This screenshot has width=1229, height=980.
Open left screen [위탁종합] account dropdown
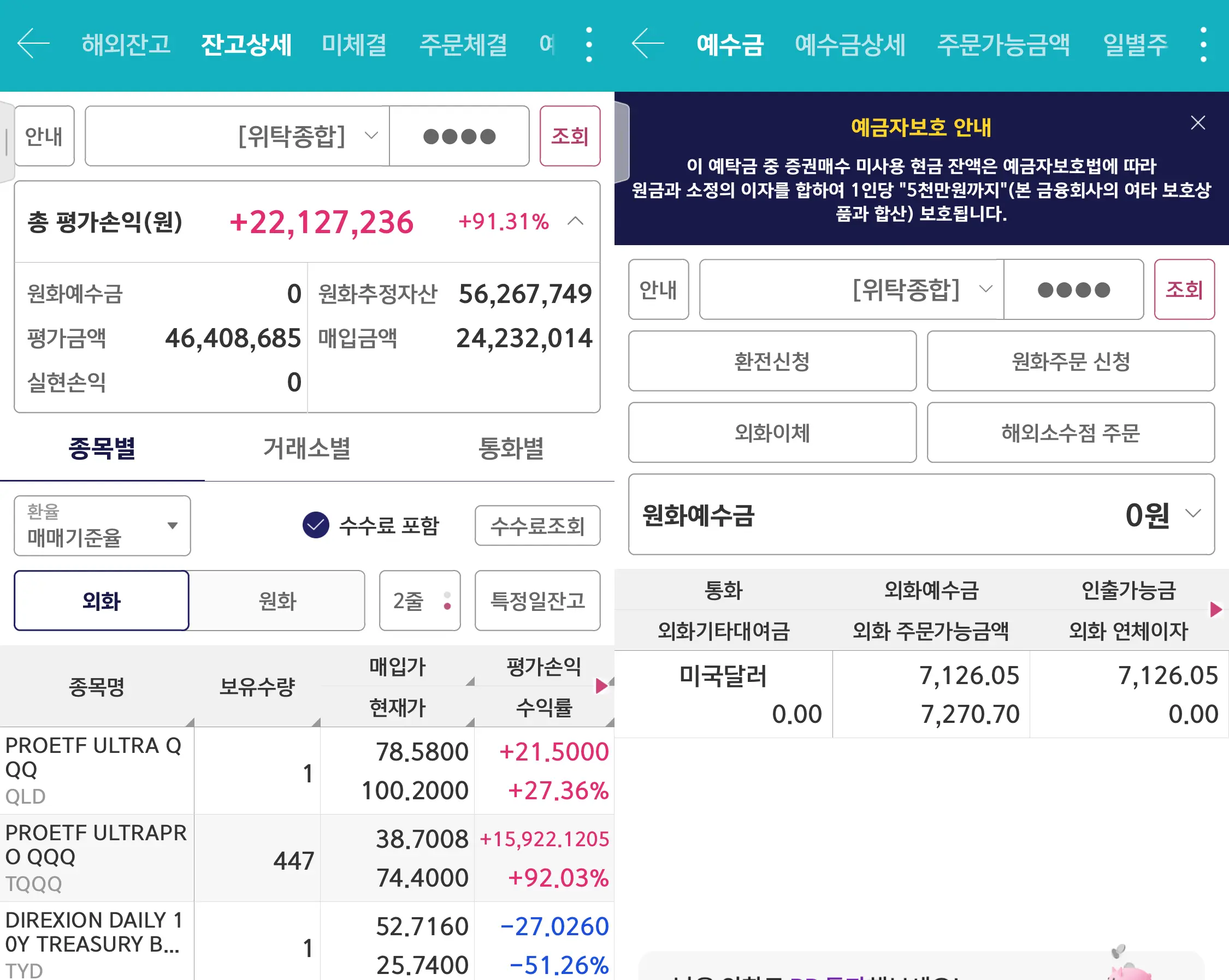pos(237,136)
